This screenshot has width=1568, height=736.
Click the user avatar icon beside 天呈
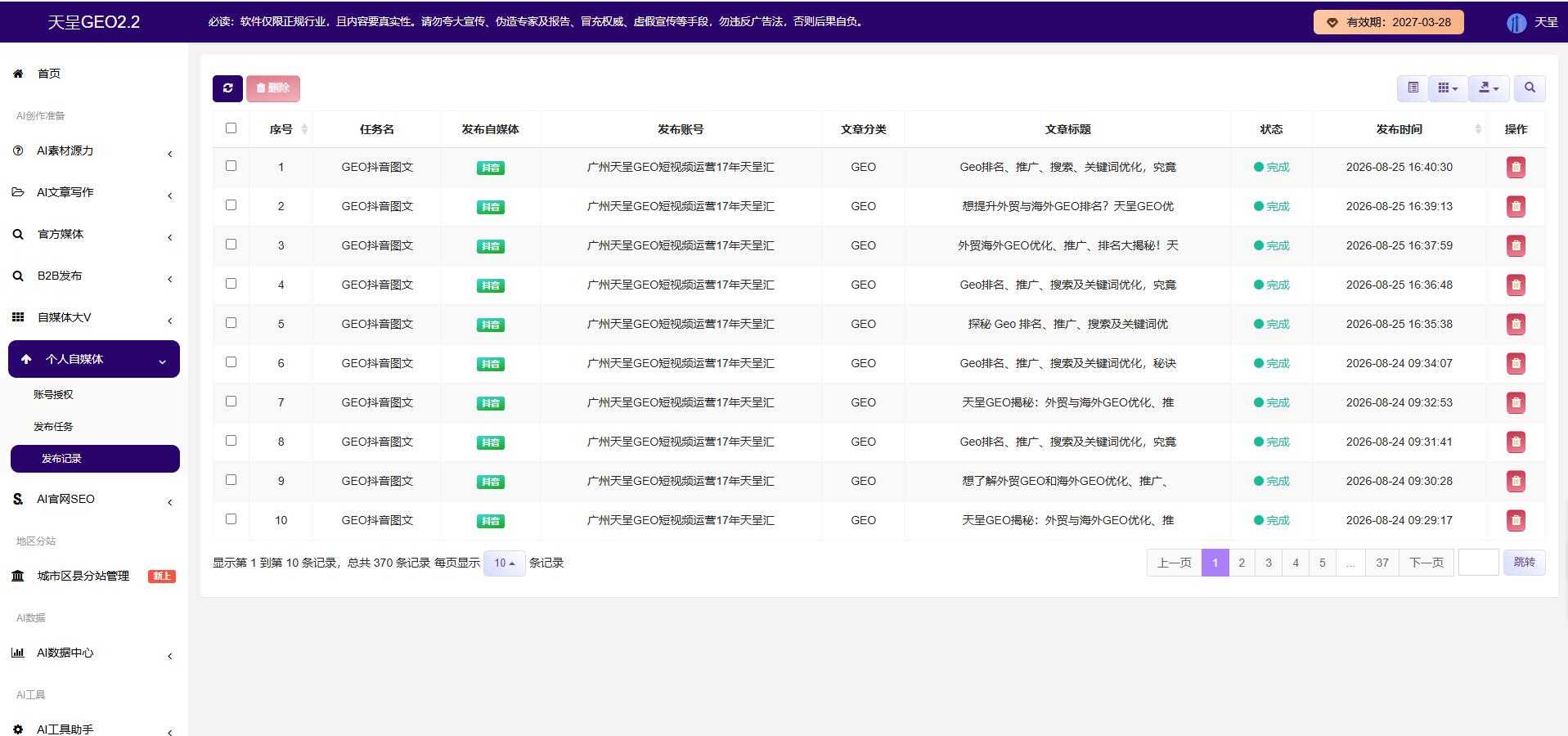coord(1516,23)
